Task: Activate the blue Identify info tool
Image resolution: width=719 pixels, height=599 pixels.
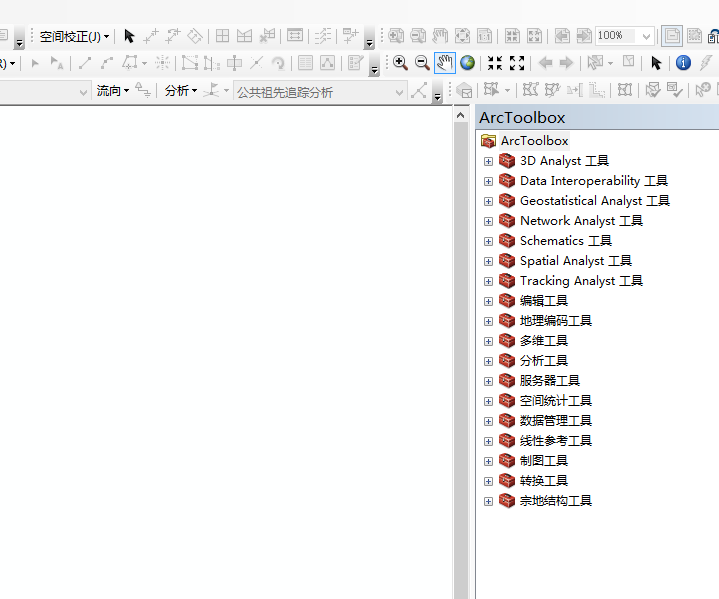Action: pos(683,63)
